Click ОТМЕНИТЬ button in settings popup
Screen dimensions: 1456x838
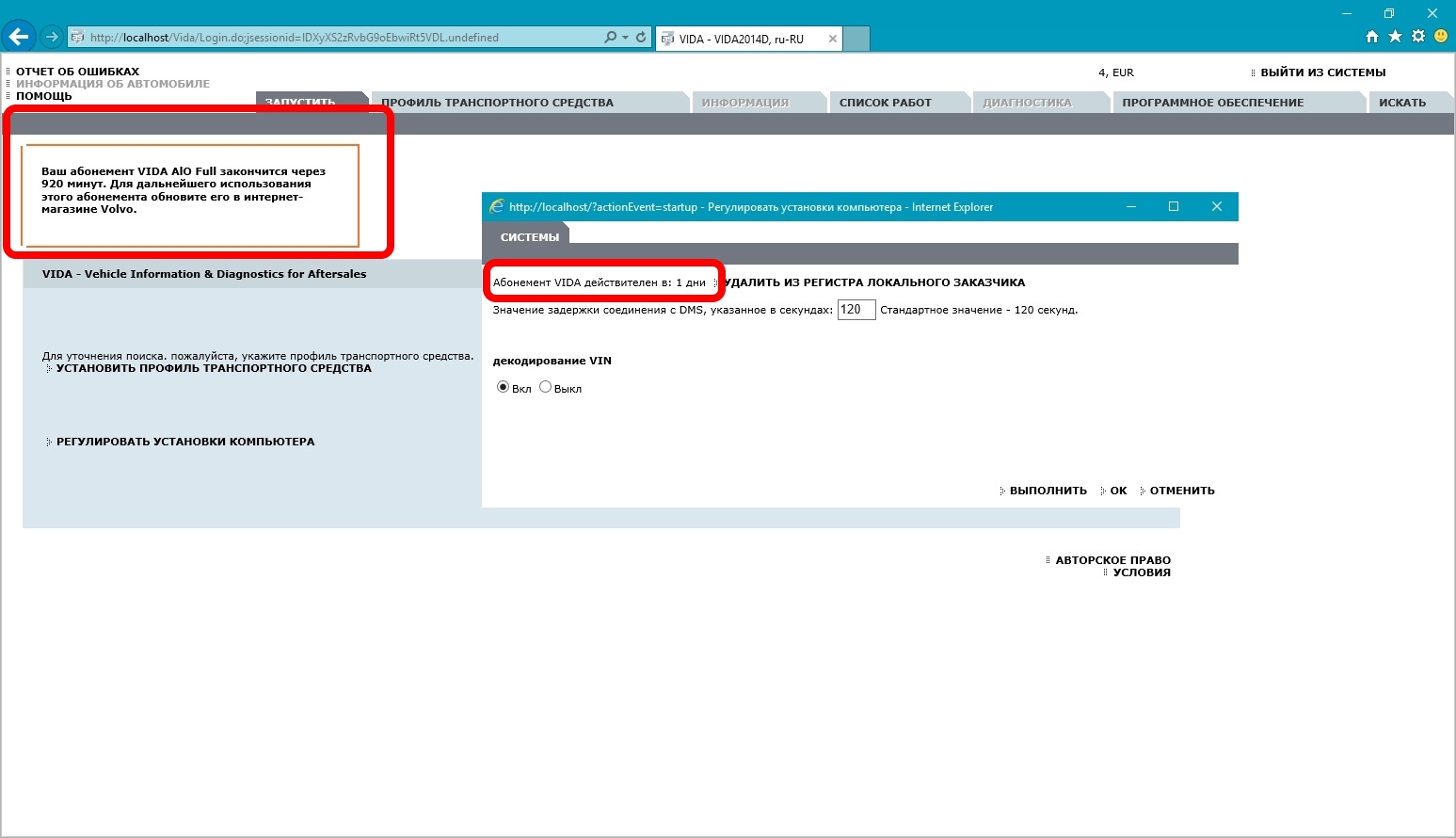1182,491
